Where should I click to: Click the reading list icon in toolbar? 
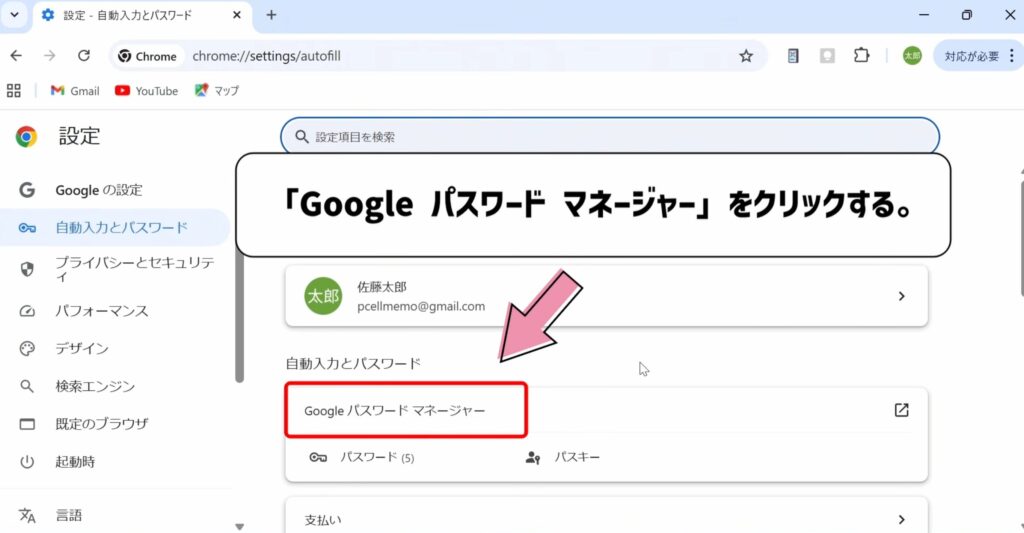tap(793, 56)
